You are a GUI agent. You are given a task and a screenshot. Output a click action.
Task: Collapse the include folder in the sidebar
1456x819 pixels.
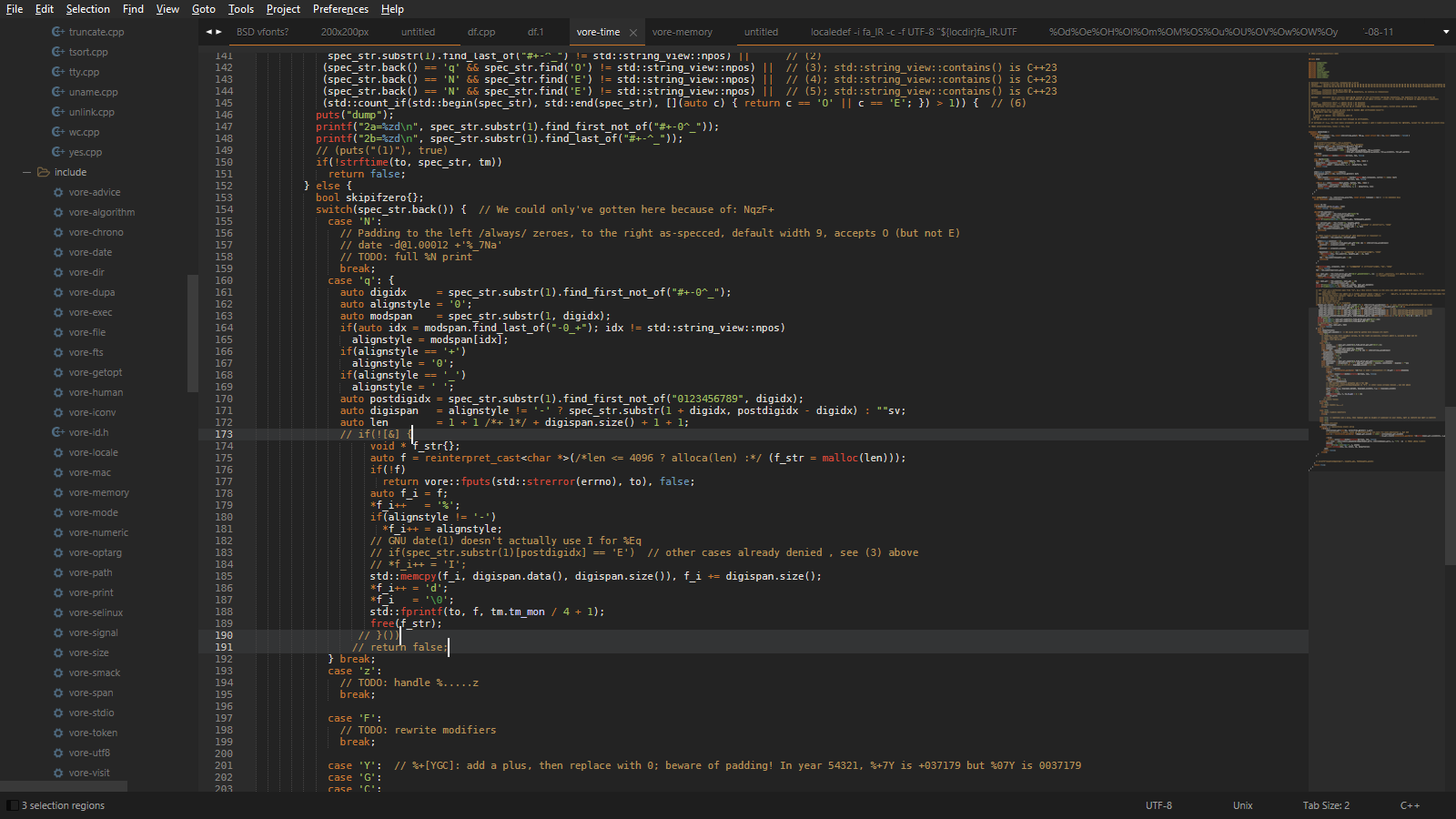point(26,172)
